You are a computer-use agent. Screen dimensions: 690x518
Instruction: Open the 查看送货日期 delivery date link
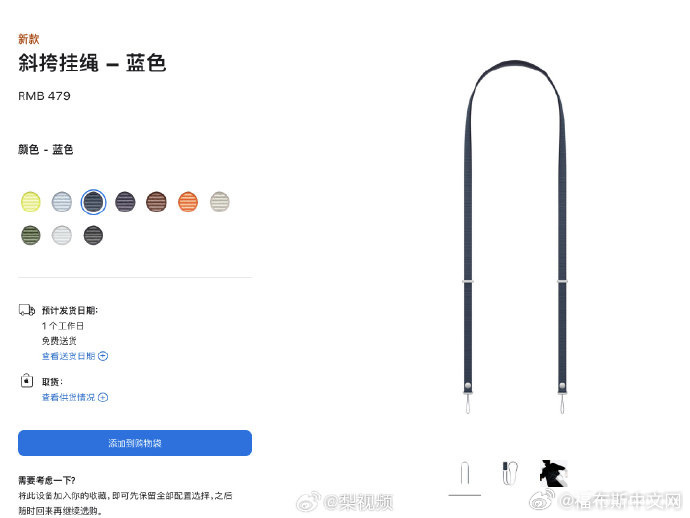(69, 356)
